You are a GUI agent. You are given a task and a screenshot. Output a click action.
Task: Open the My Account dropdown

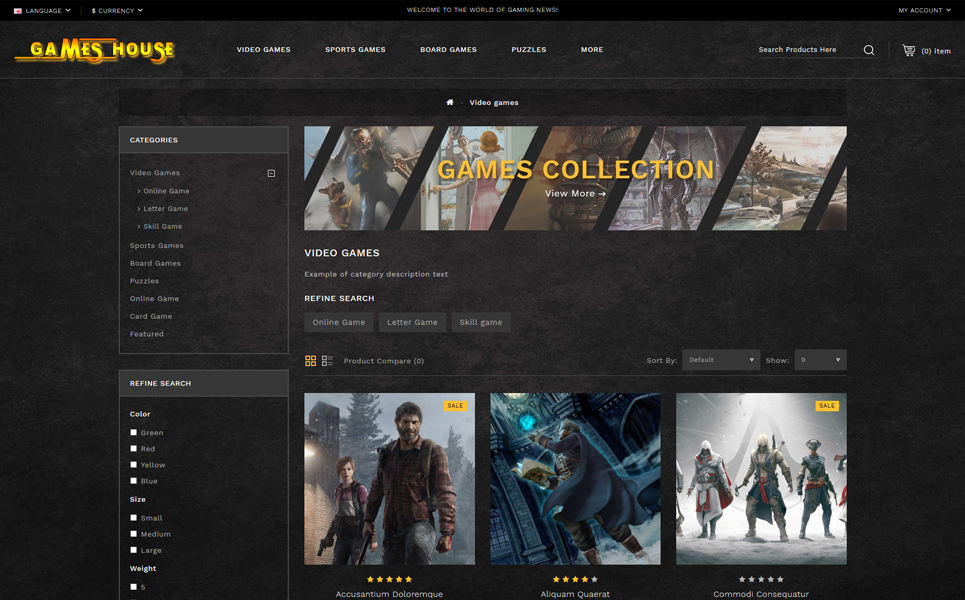point(924,10)
